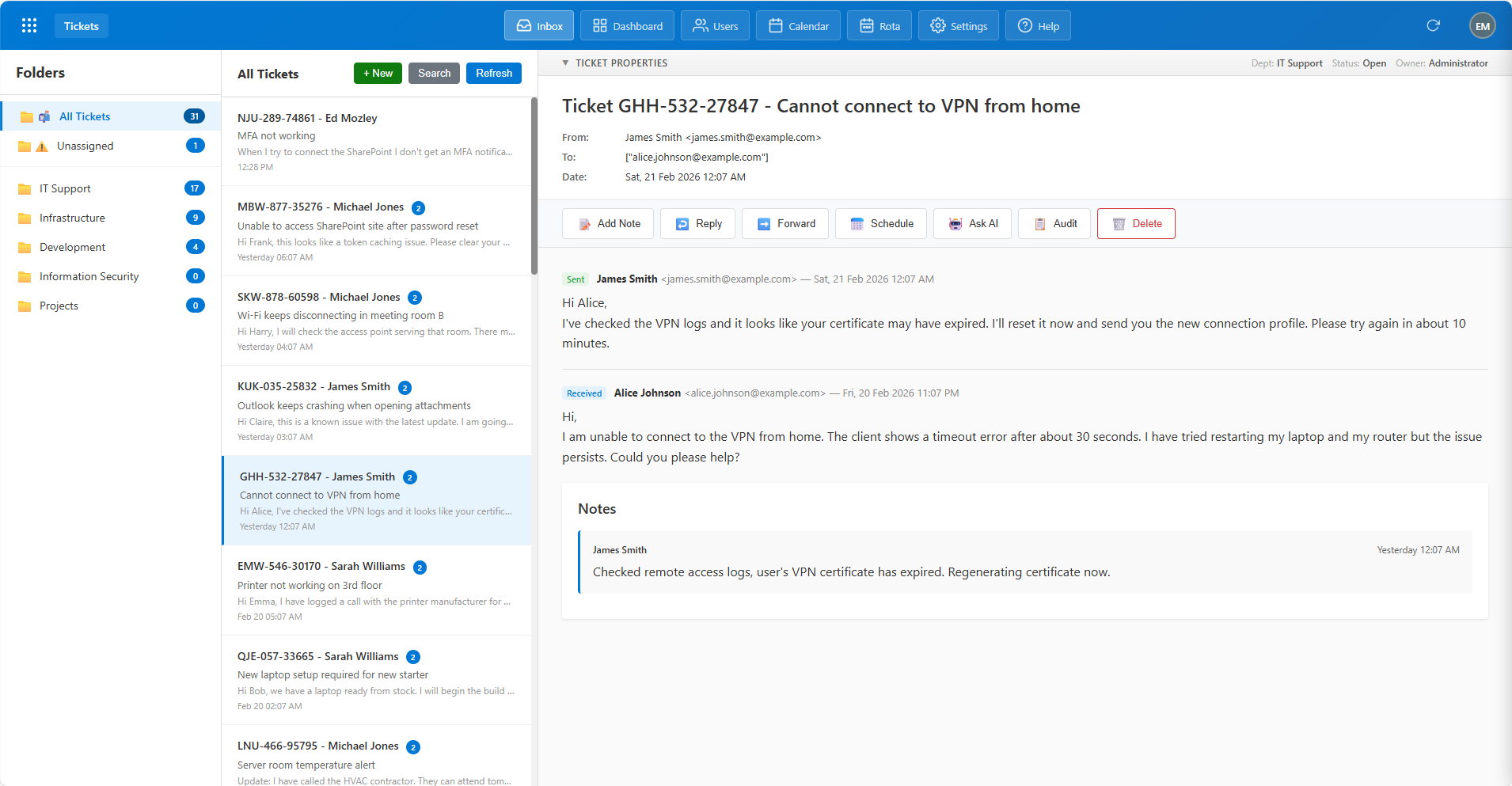This screenshot has height=786, width=1512.
Task: Open ticket EMW-546-30170 about printer not working
Action: click(x=376, y=590)
